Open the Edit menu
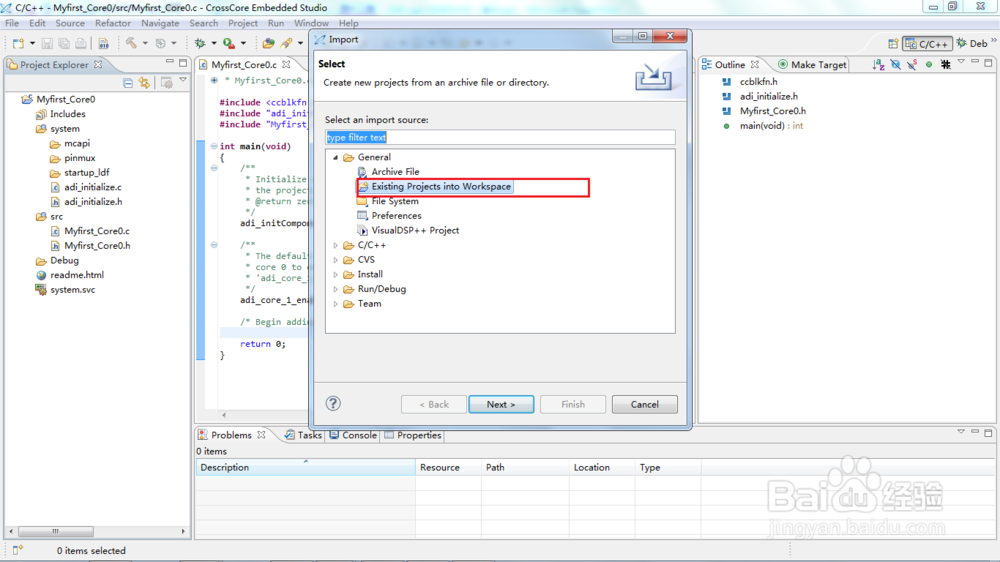 (37, 23)
